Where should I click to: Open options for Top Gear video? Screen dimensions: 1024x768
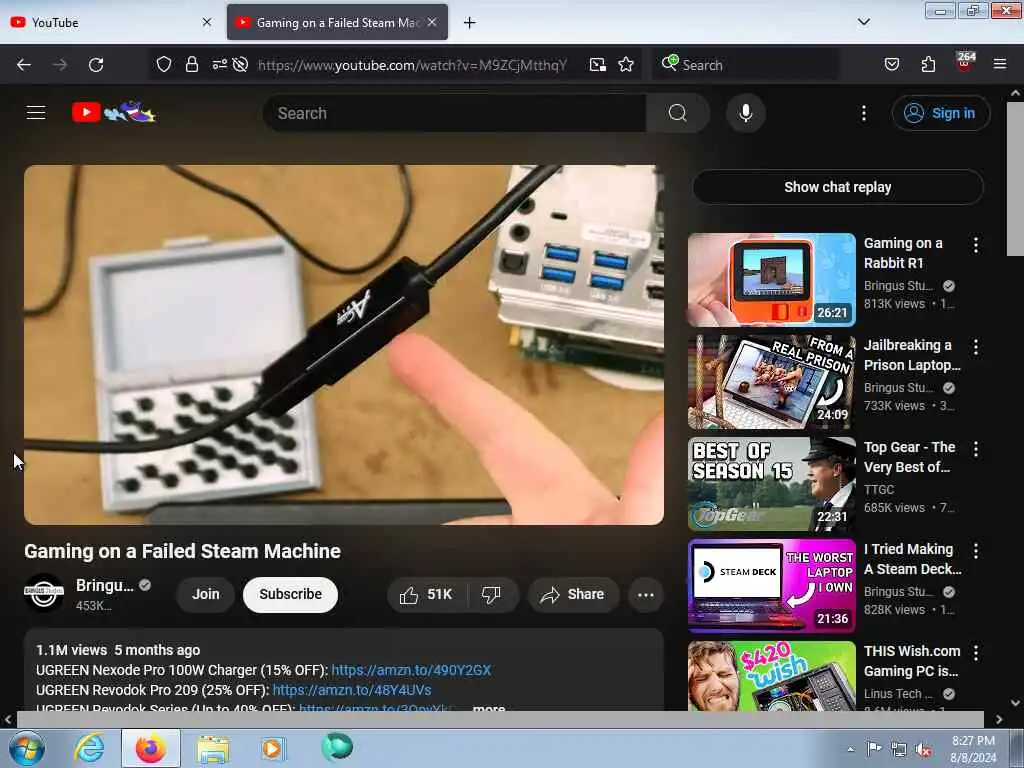(976, 449)
